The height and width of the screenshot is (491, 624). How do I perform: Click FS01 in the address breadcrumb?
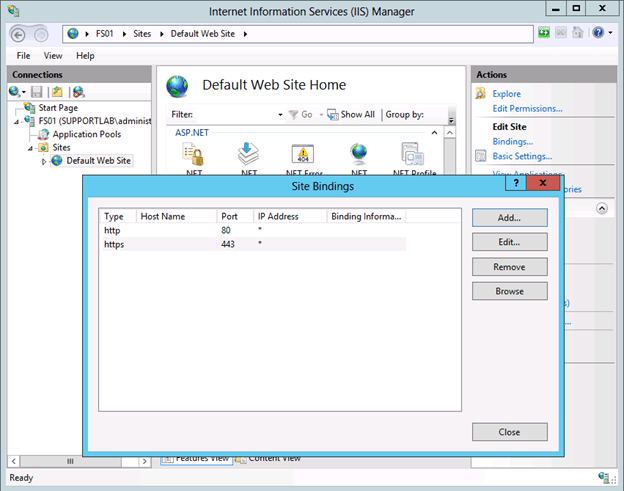(105, 34)
